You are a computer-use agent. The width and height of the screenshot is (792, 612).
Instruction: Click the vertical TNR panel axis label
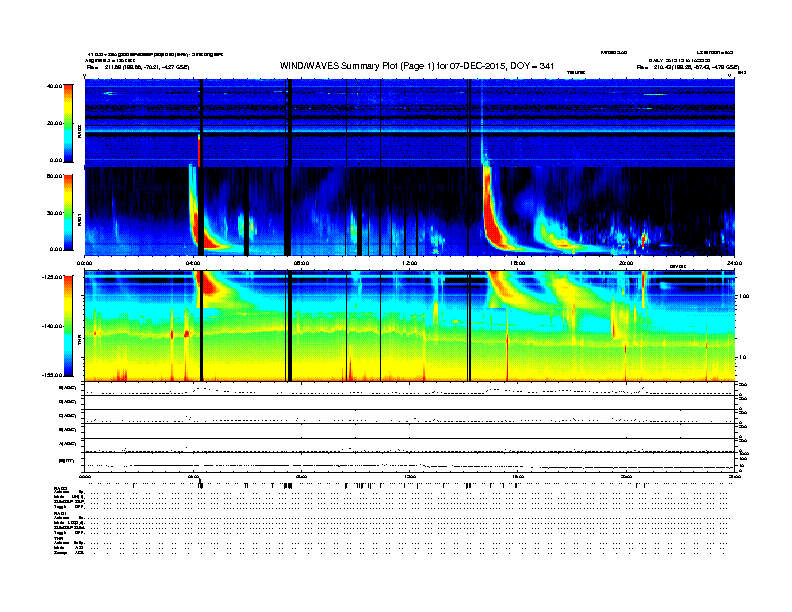click(x=79, y=341)
